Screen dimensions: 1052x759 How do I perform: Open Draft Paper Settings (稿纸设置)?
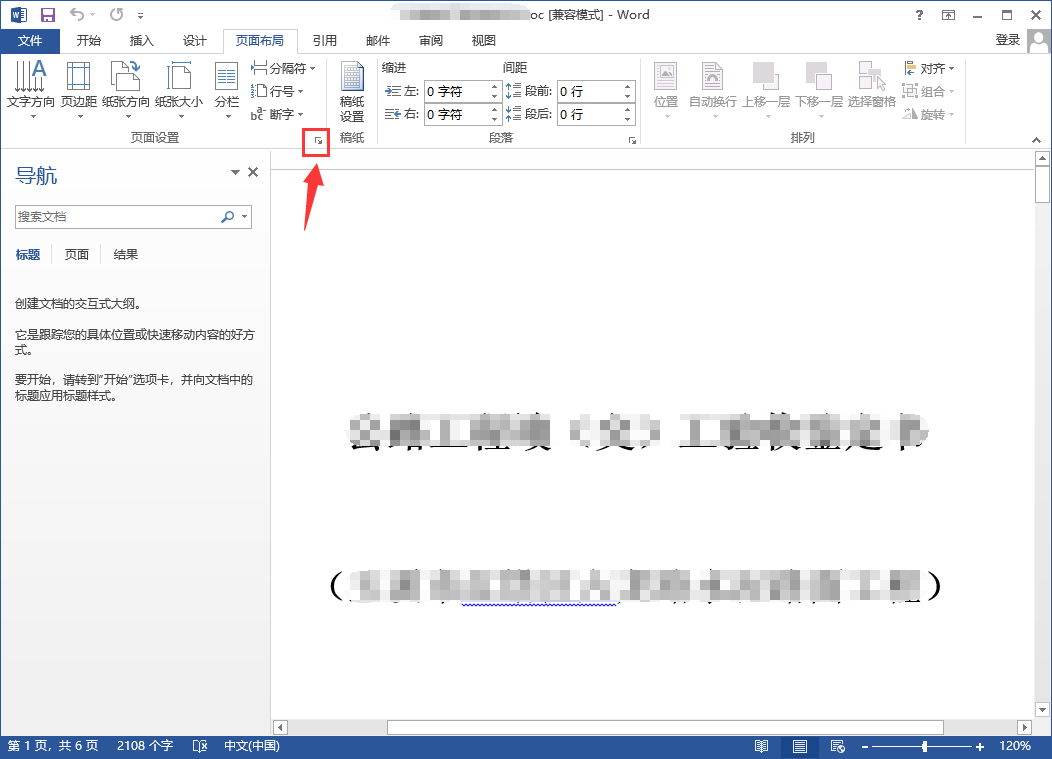click(x=352, y=92)
